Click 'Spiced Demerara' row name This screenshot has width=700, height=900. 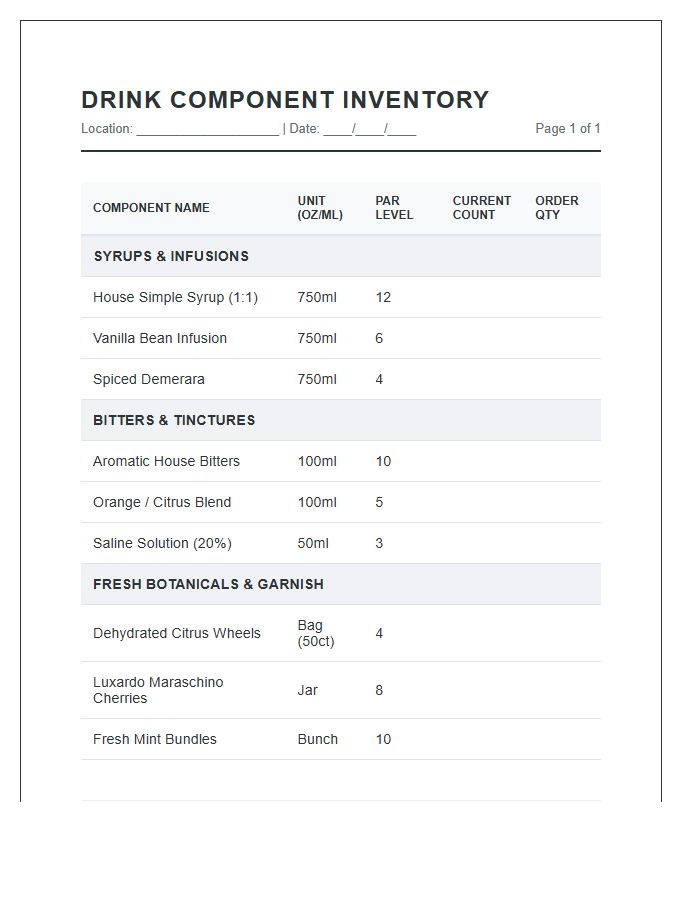click(x=149, y=379)
